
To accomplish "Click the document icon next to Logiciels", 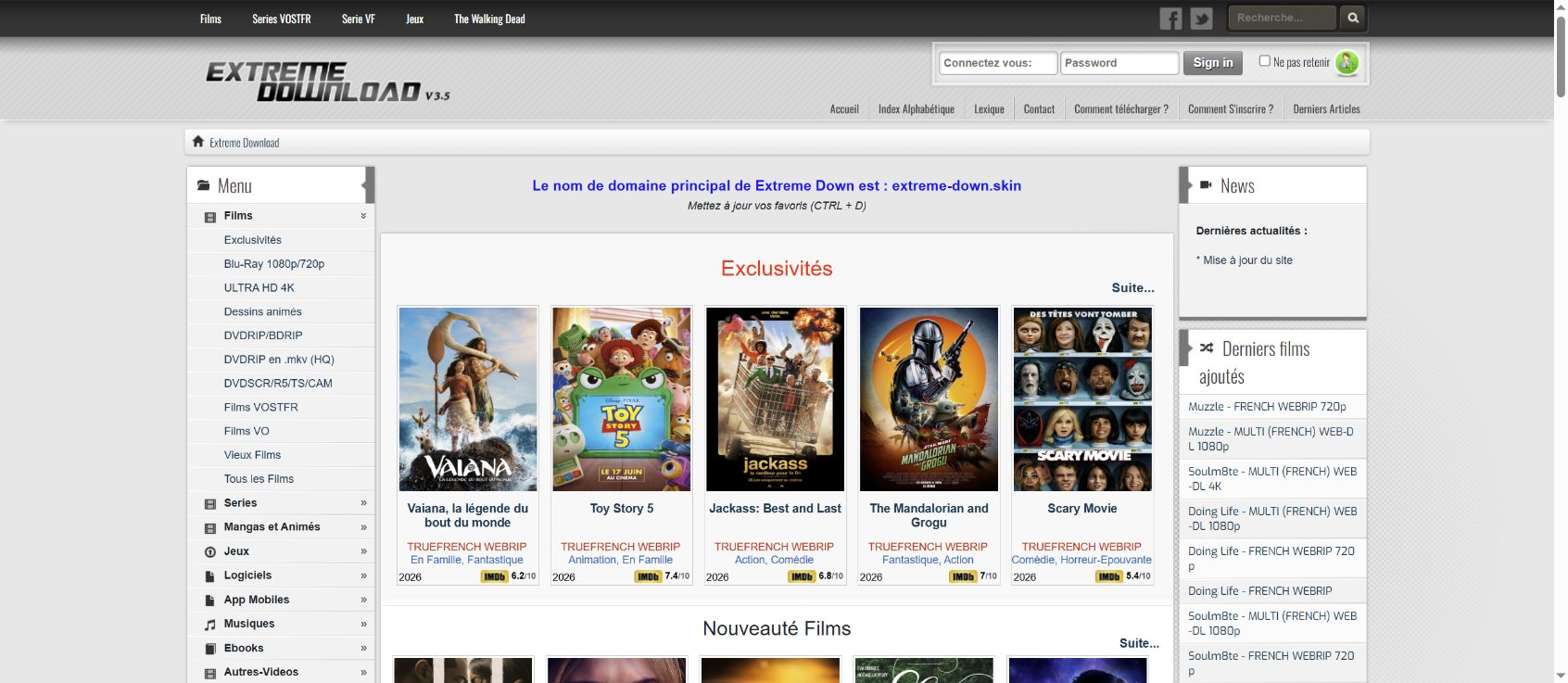I will 210,575.
